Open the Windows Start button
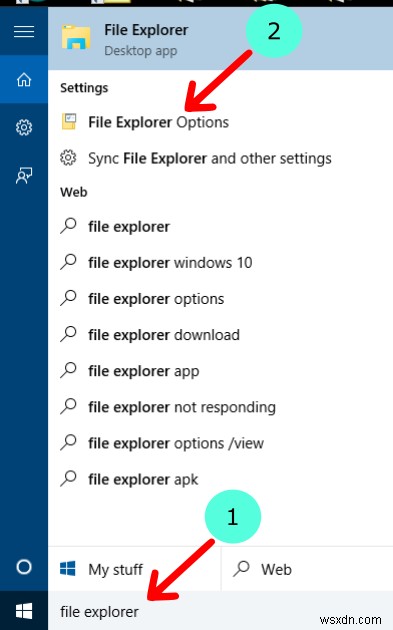This screenshot has height=630, width=393. coord(24,611)
